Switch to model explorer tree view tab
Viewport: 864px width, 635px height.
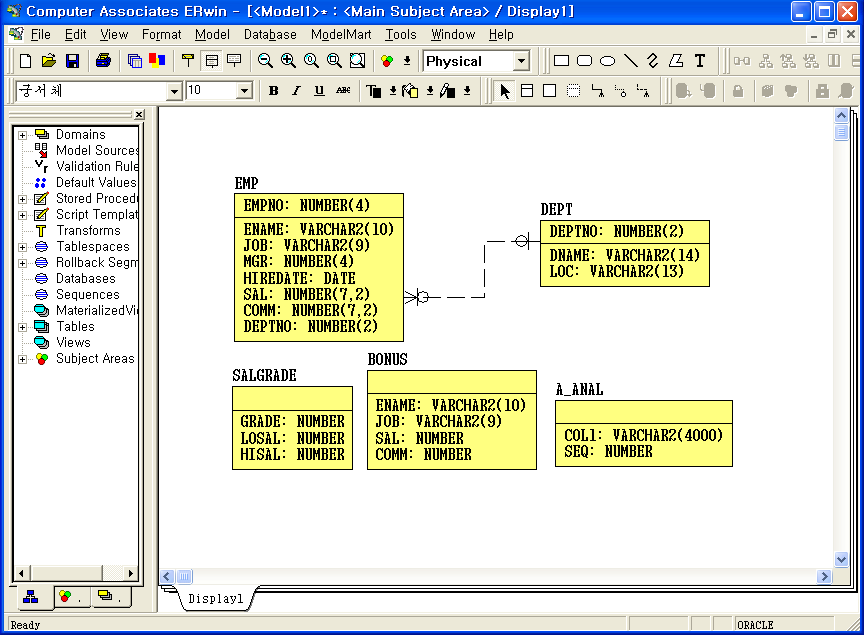(31, 596)
